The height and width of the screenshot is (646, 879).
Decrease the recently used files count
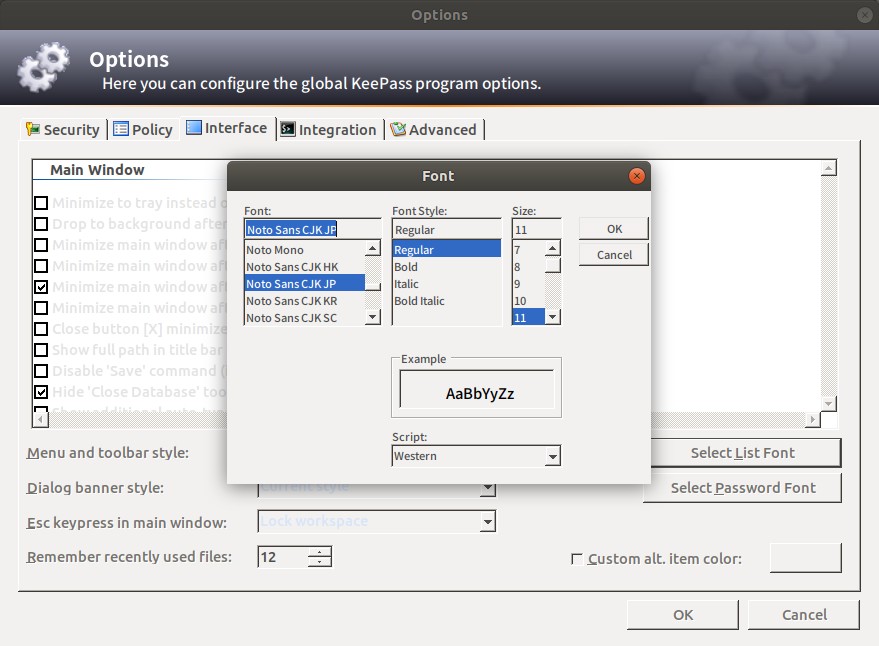320,562
